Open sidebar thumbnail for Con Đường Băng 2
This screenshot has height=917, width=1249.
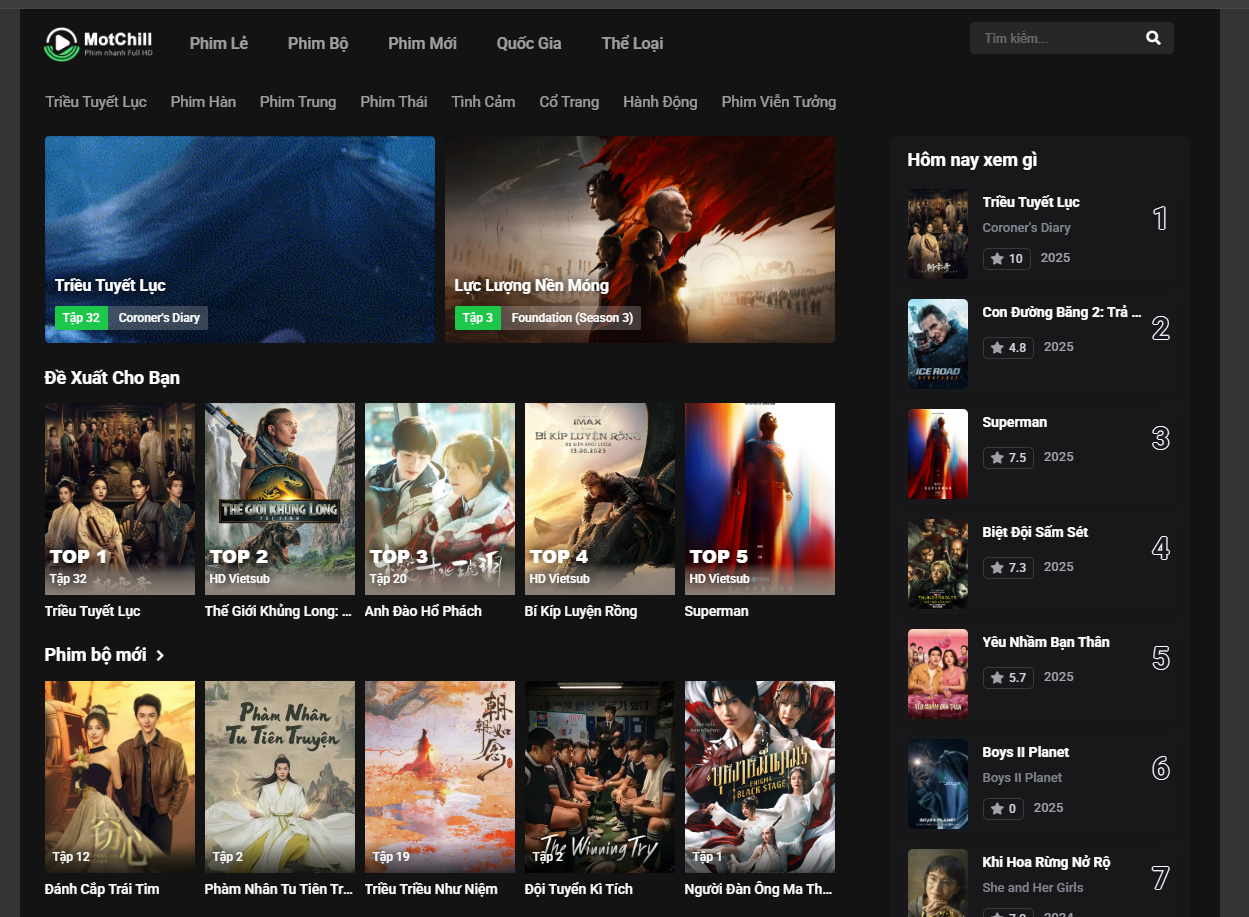coord(938,344)
